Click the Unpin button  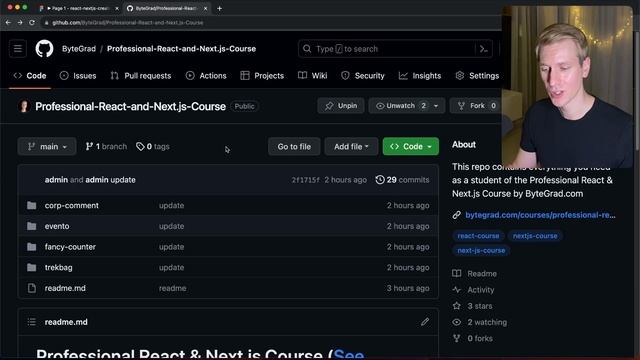coord(341,106)
